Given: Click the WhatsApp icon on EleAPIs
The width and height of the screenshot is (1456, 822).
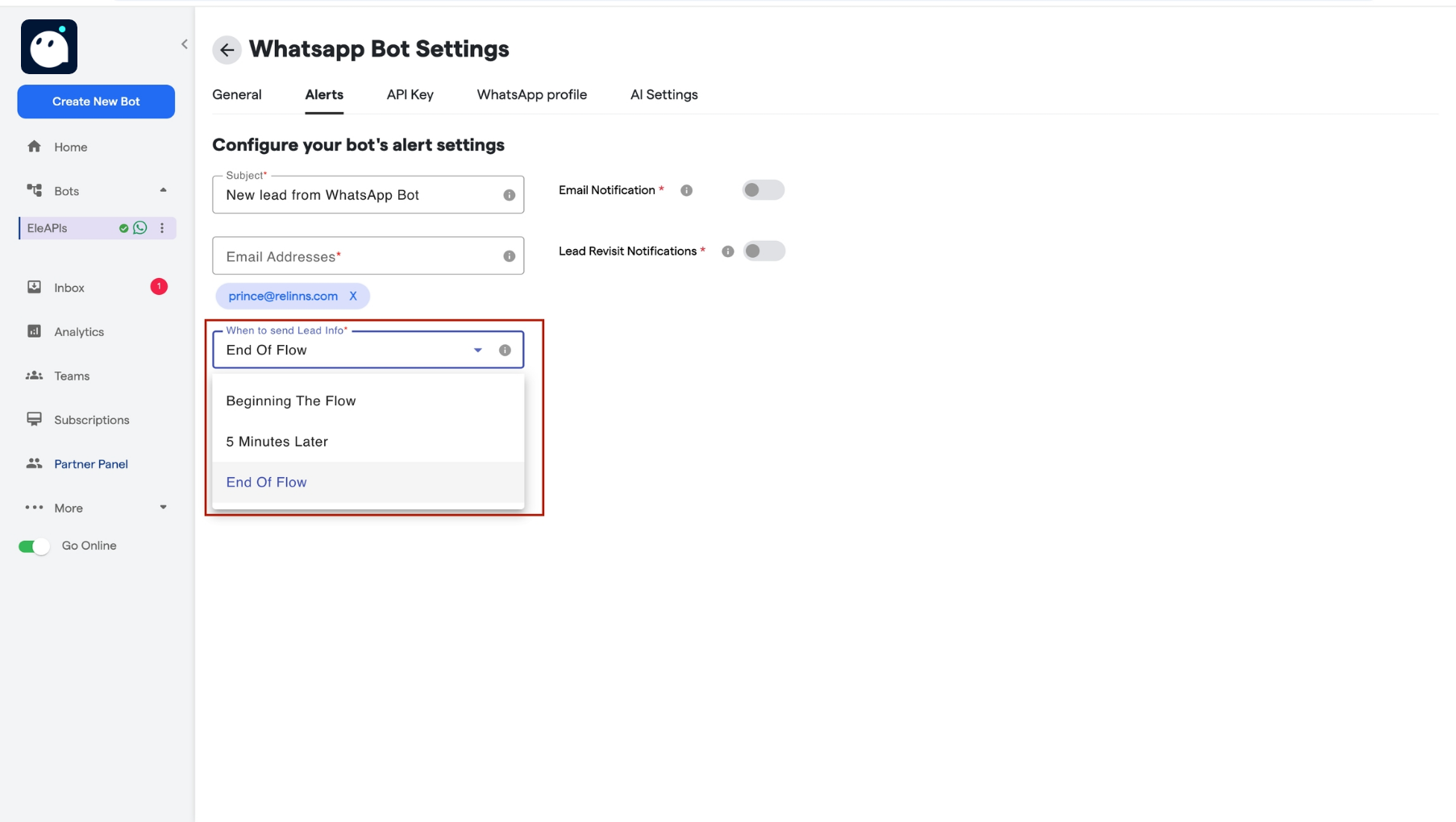Looking at the screenshot, I should pyautogui.click(x=140, y=228).
